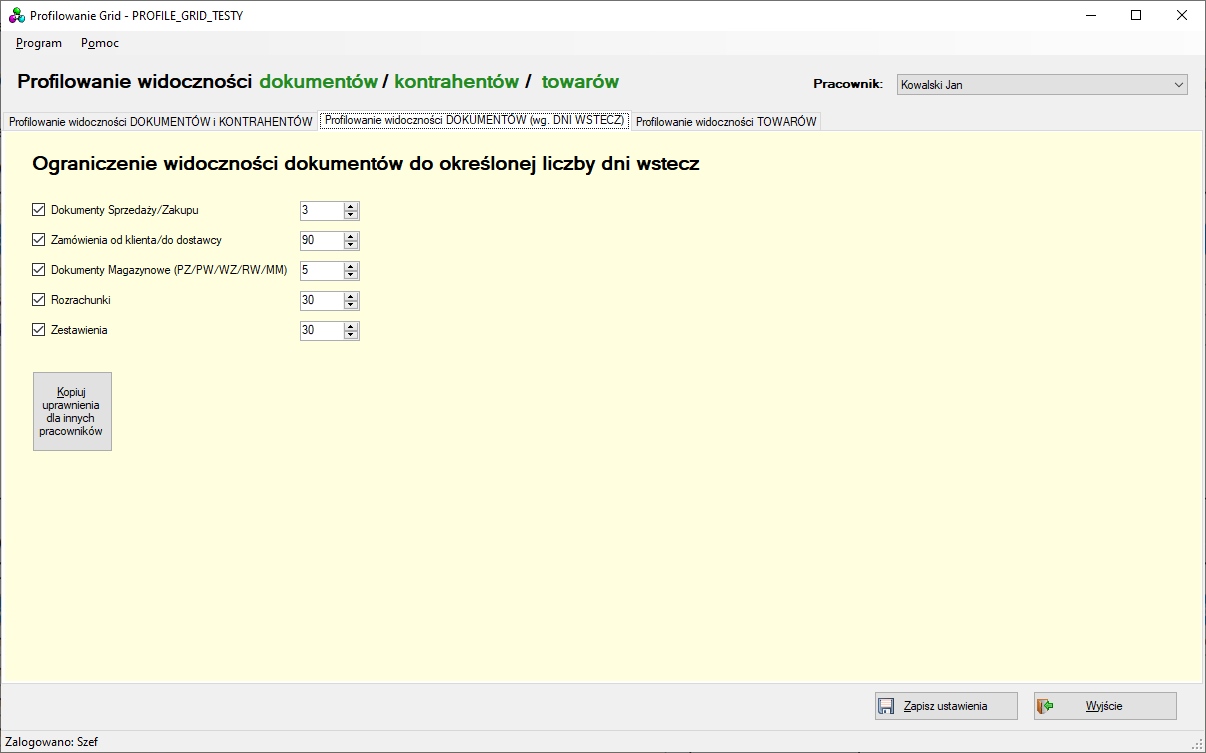
Task: Click the Zapisz ustawienia button
Action: (x=946, y=706)
